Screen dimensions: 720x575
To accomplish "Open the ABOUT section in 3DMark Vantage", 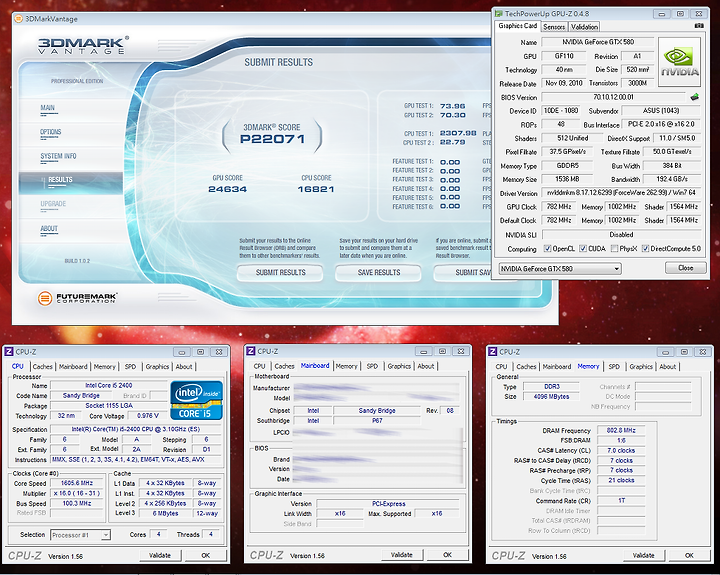I will 49,229.
